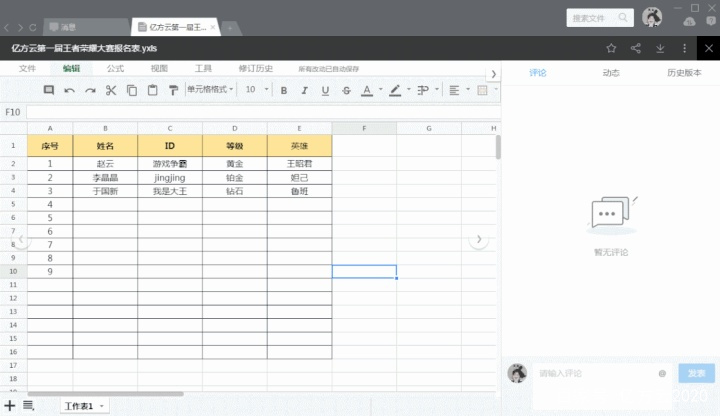Download the file with download icon
Image resolution: width=720 pixels, height=416 pixels.
[x=660, y=48]
